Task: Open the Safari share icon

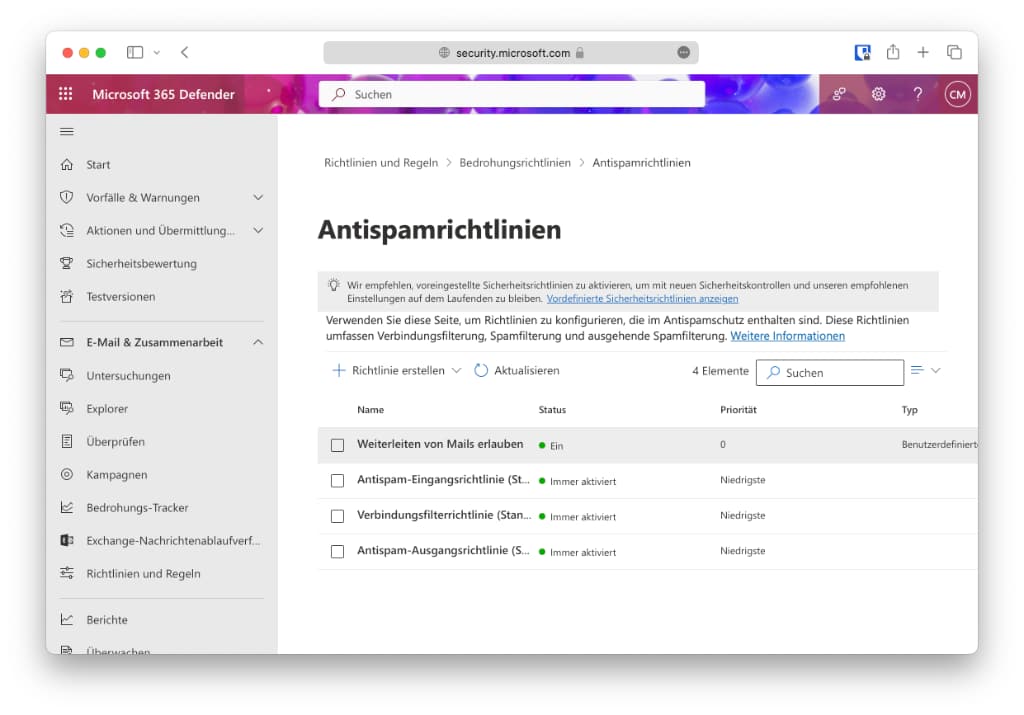Action: tap(893, 52)
